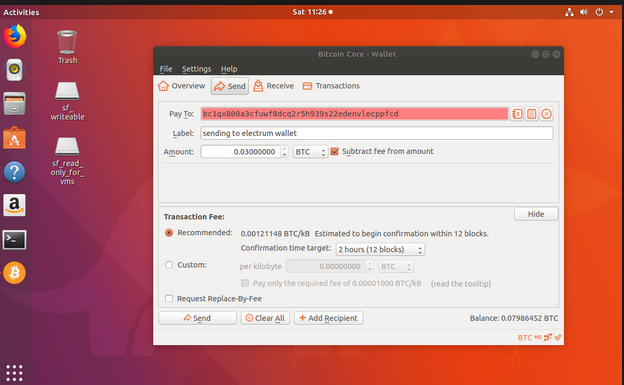
Task: Click Activities in the top bar
Action: [21, 12]
